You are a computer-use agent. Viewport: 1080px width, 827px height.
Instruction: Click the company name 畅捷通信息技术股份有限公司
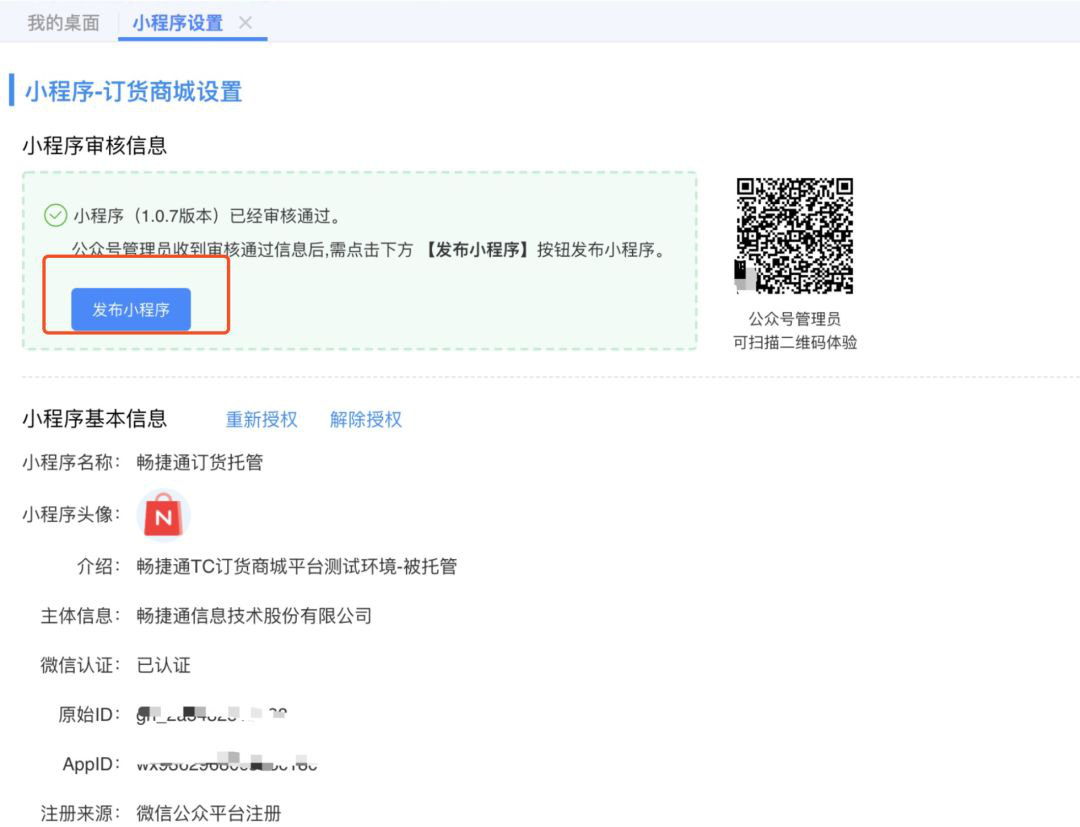254,616
